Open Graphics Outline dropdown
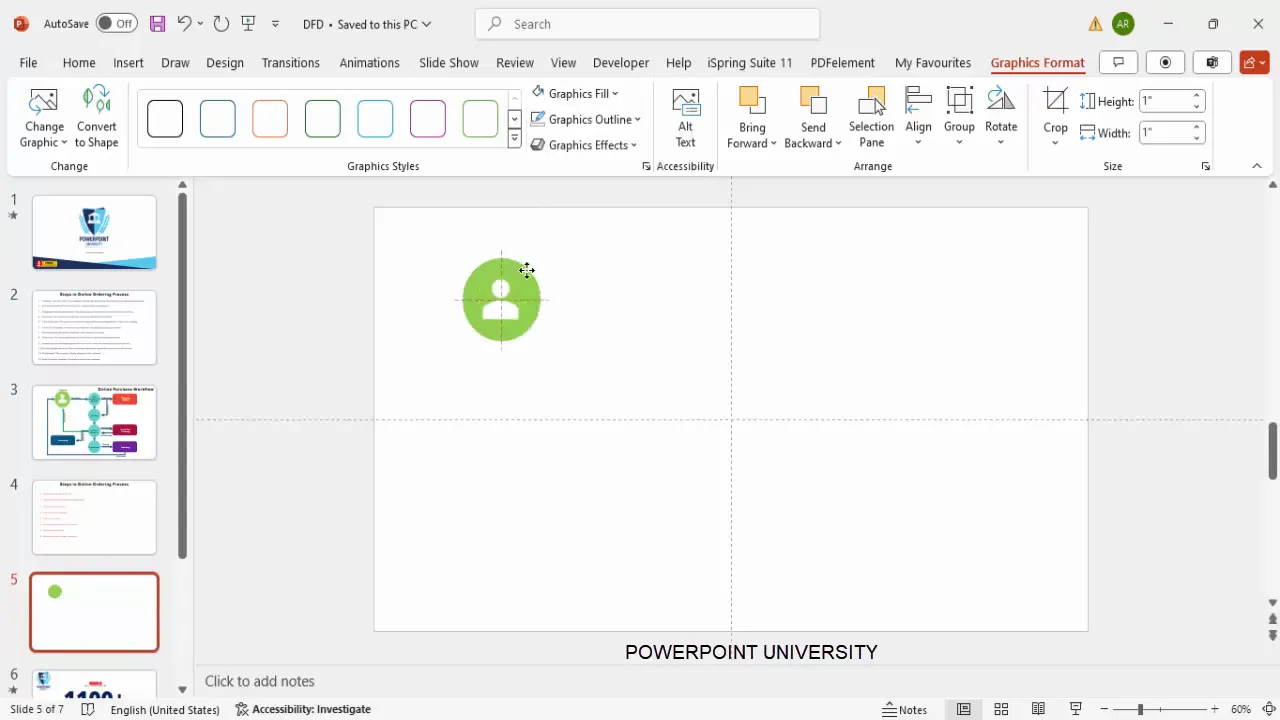Image resolution: width=1280 pixels, height=720 pixels. tap(585, 119)
